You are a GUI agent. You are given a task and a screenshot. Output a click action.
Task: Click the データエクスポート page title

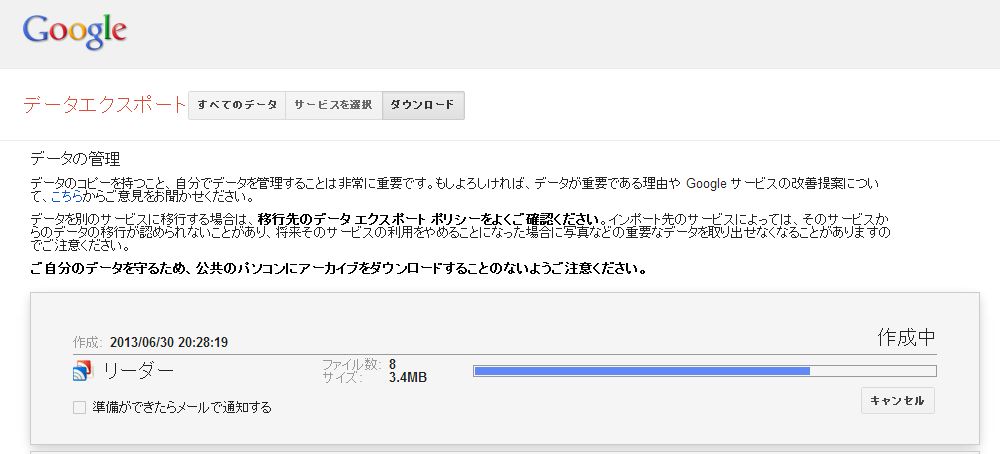(x=104, y=105)
